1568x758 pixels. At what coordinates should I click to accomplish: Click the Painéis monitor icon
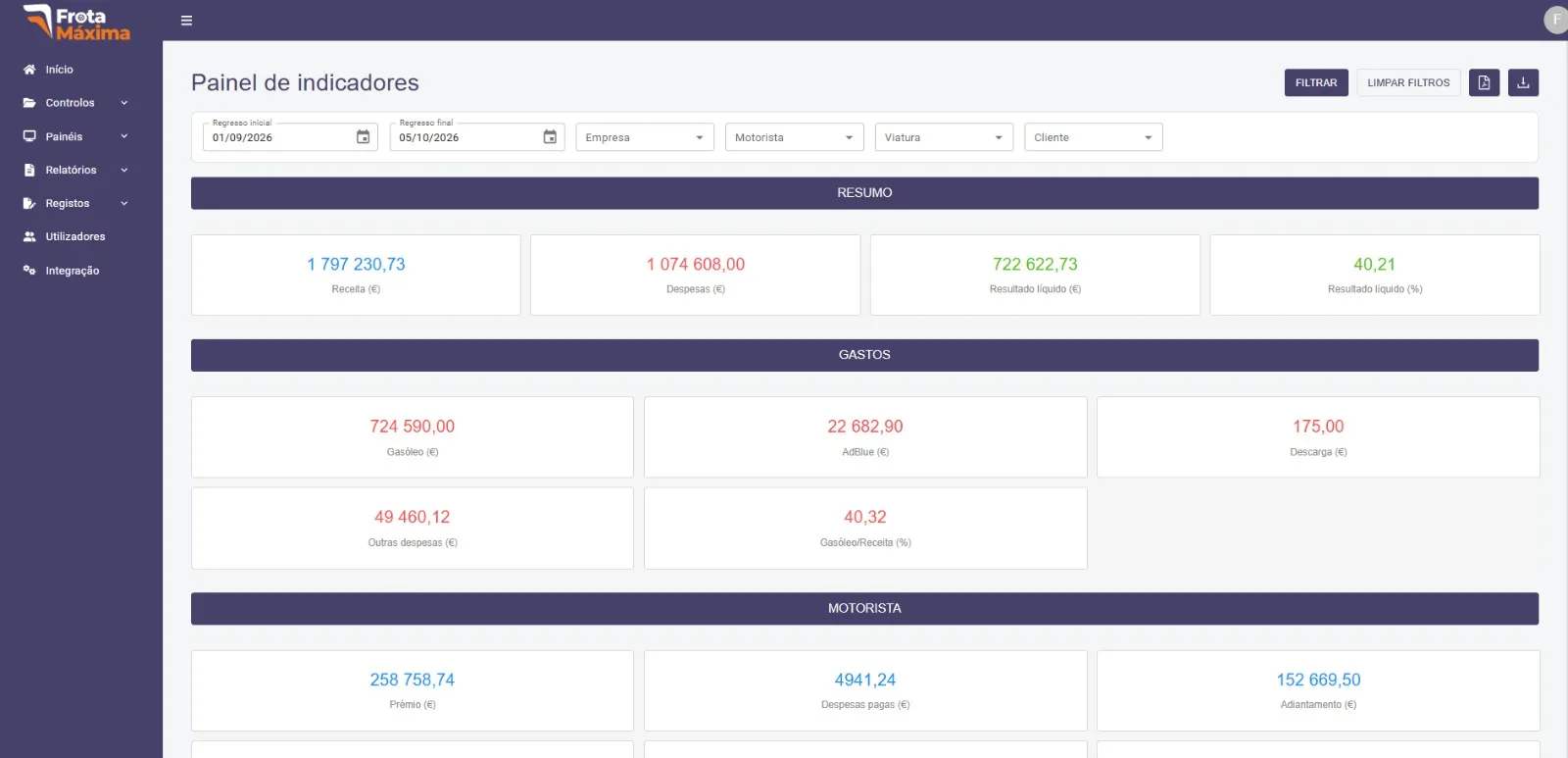tap(29, 136)
